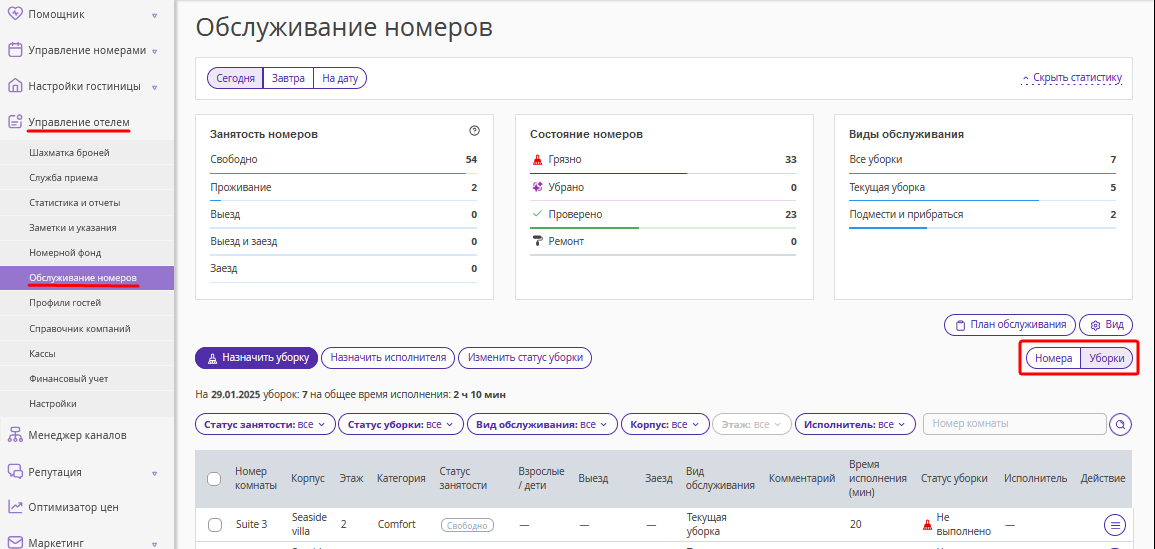This screenshot has width=1155, height=549.
Task: Expand the Исполнитель filter dropdown
Action: (855, 424)
